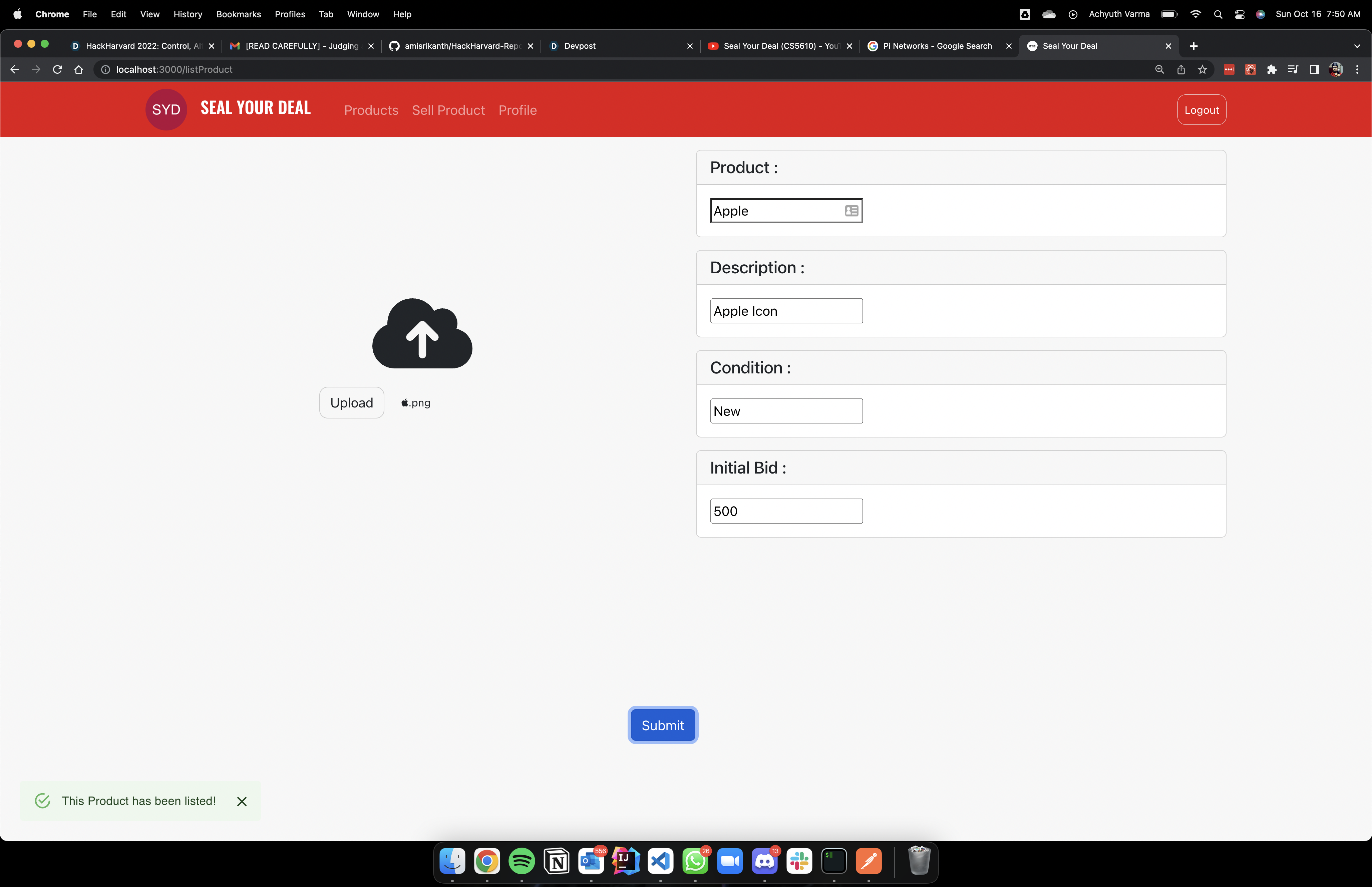Reload the localhost page
Screen dimensions: 1372x887
click(57, 70)
